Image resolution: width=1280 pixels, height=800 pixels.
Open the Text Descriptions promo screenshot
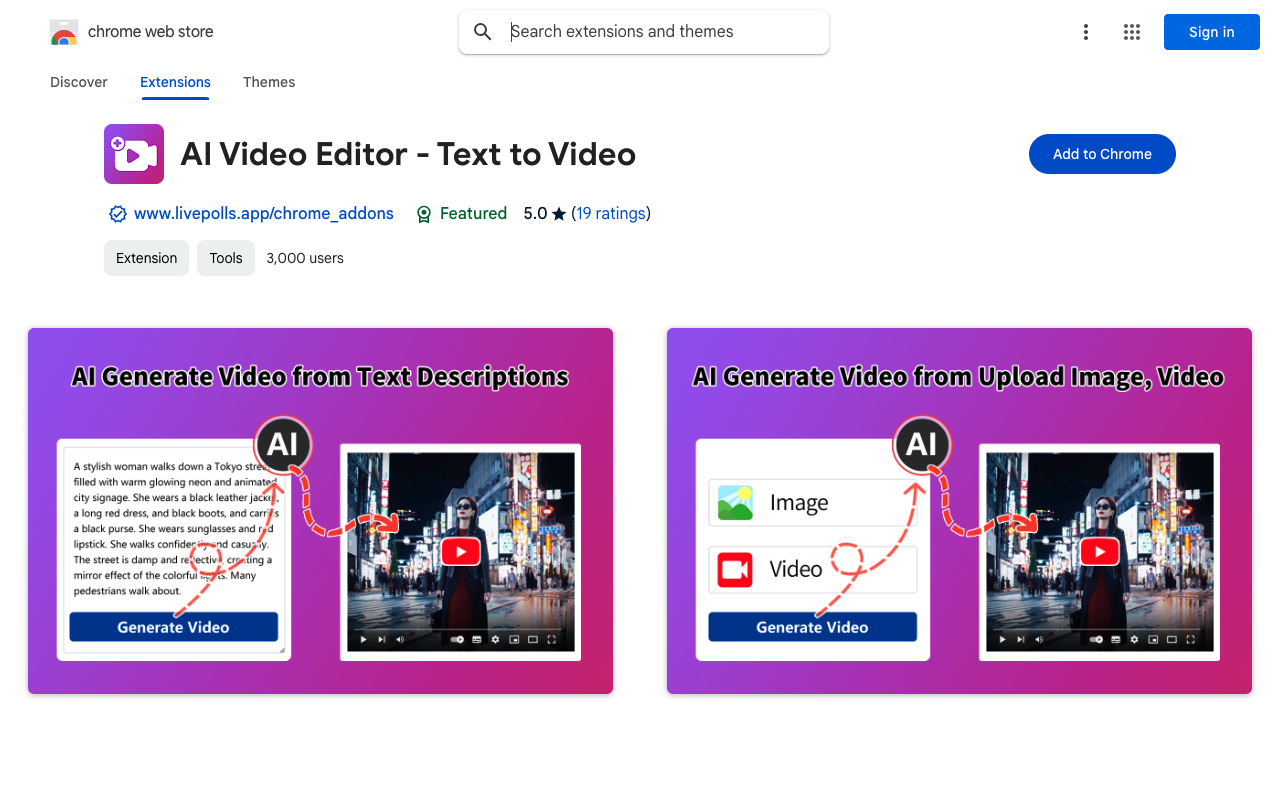click(x=320, y=511)
